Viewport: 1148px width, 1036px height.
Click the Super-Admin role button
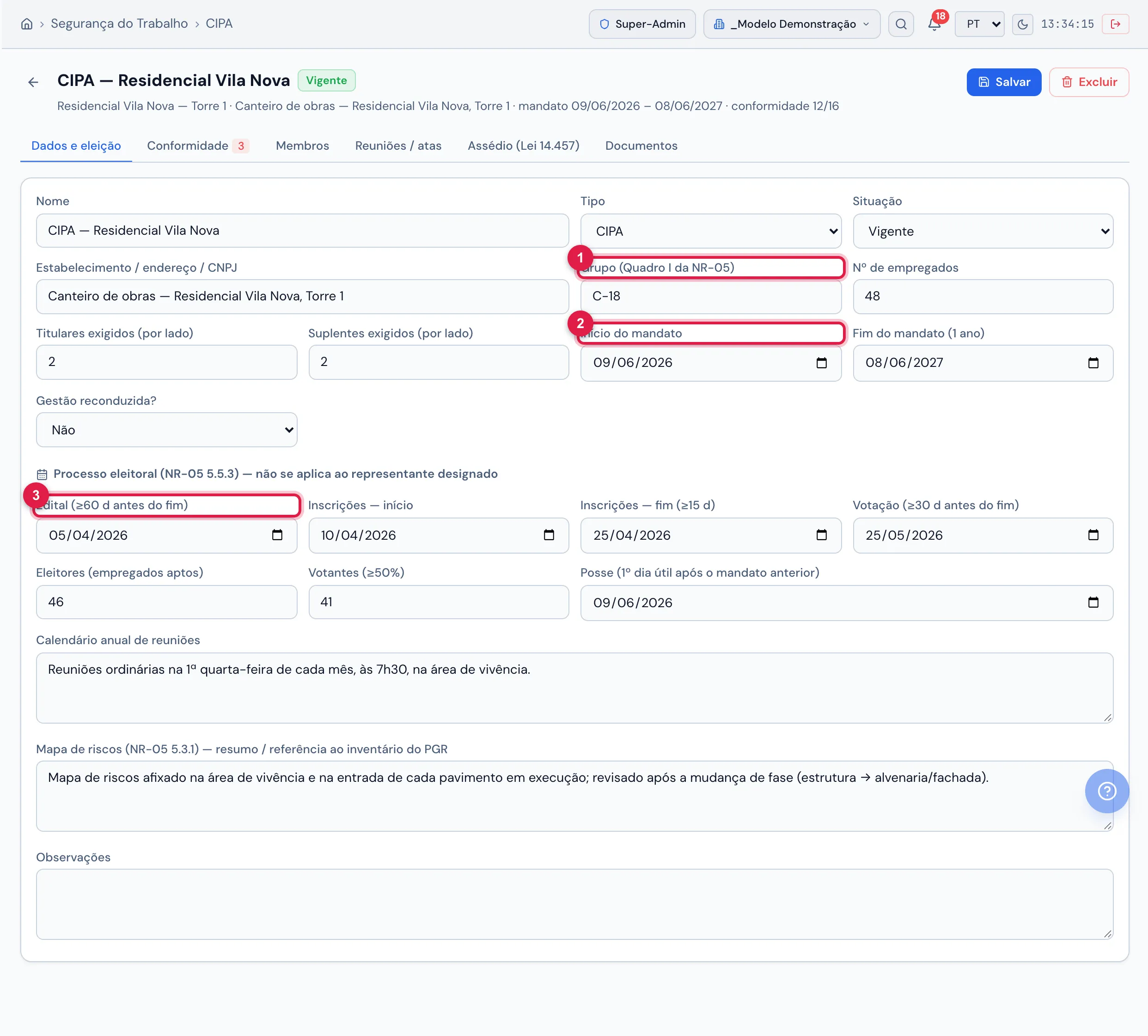[x=641, y=24]
